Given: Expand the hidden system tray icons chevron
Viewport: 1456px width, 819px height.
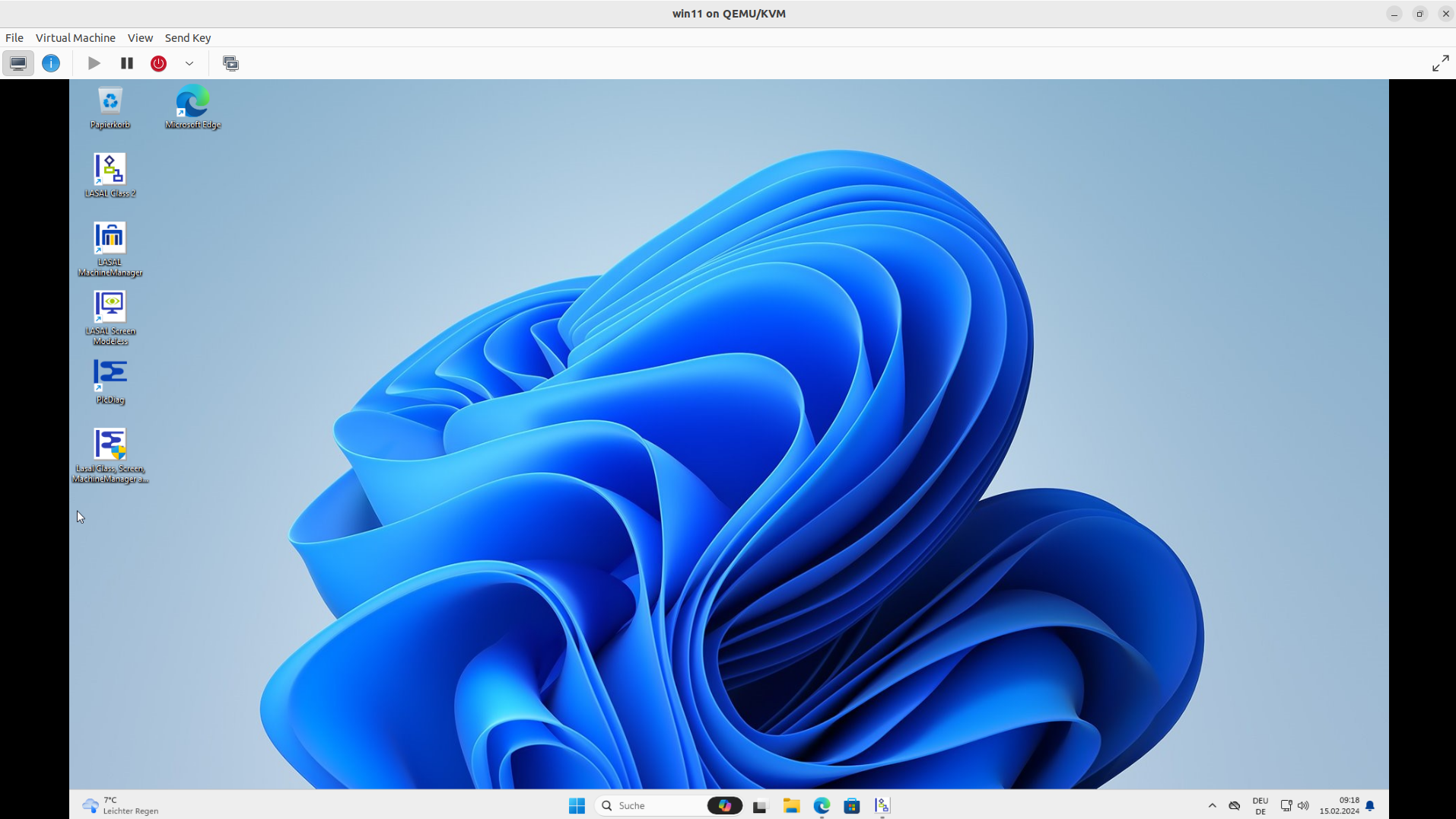Looking at the screenshot, I should tap(1212, 805).
